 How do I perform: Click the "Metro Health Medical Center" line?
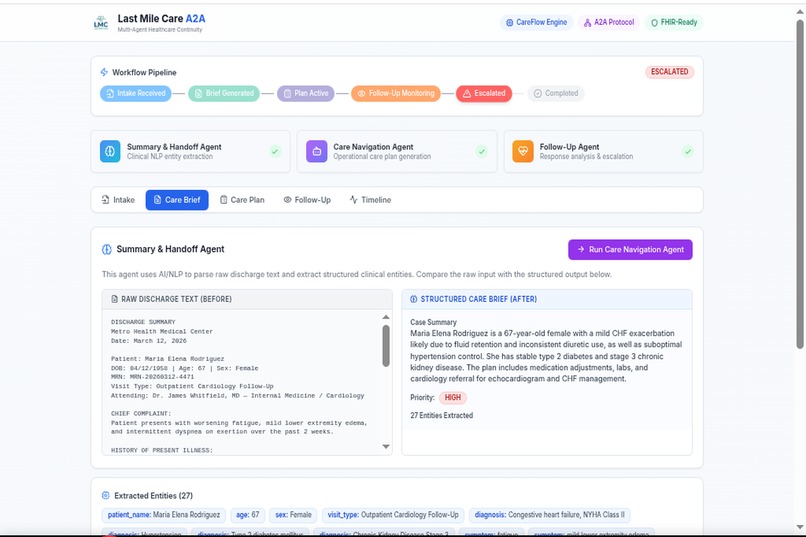[162, 331]
